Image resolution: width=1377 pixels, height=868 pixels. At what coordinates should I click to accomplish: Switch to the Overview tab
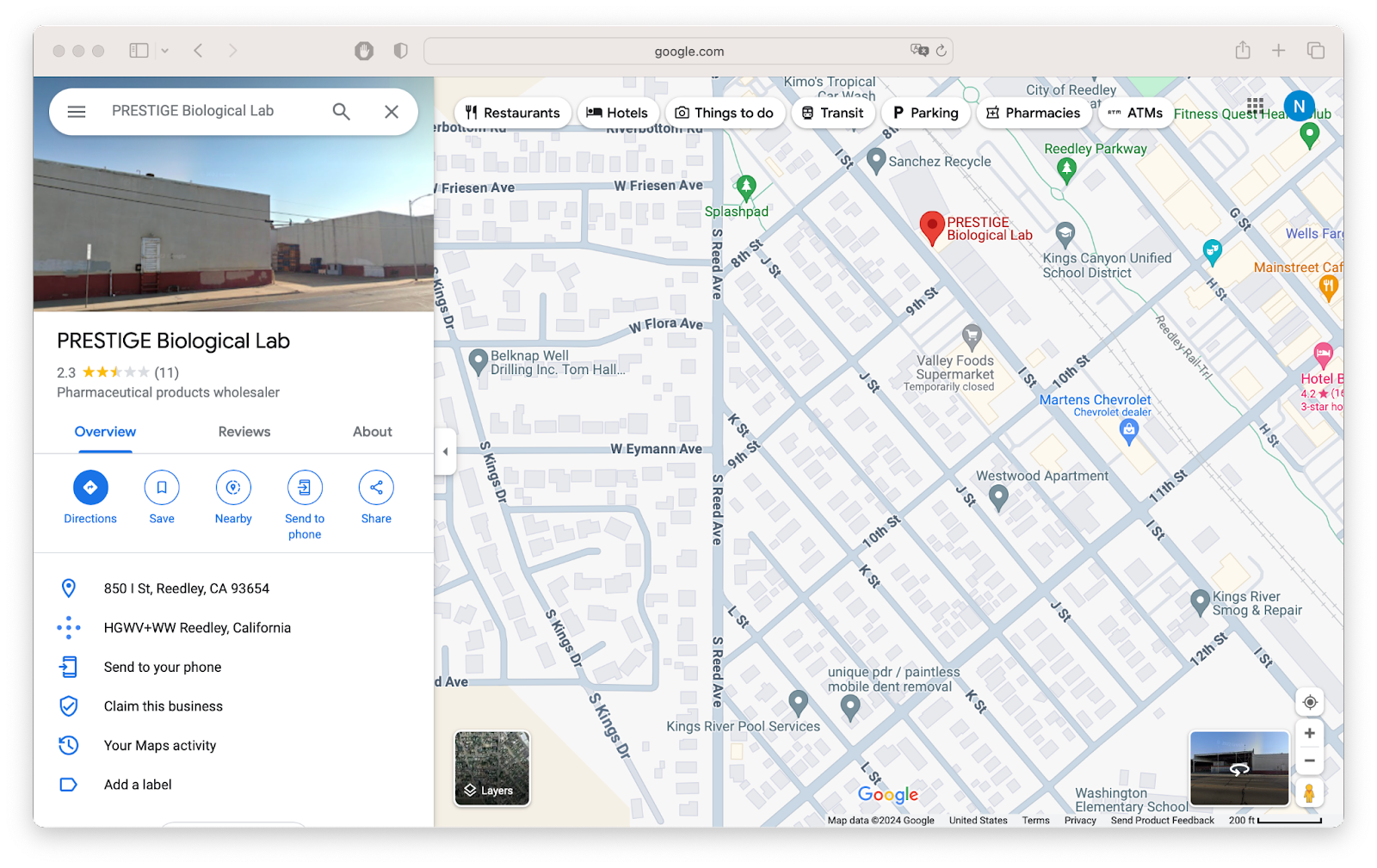click(105, 432)
